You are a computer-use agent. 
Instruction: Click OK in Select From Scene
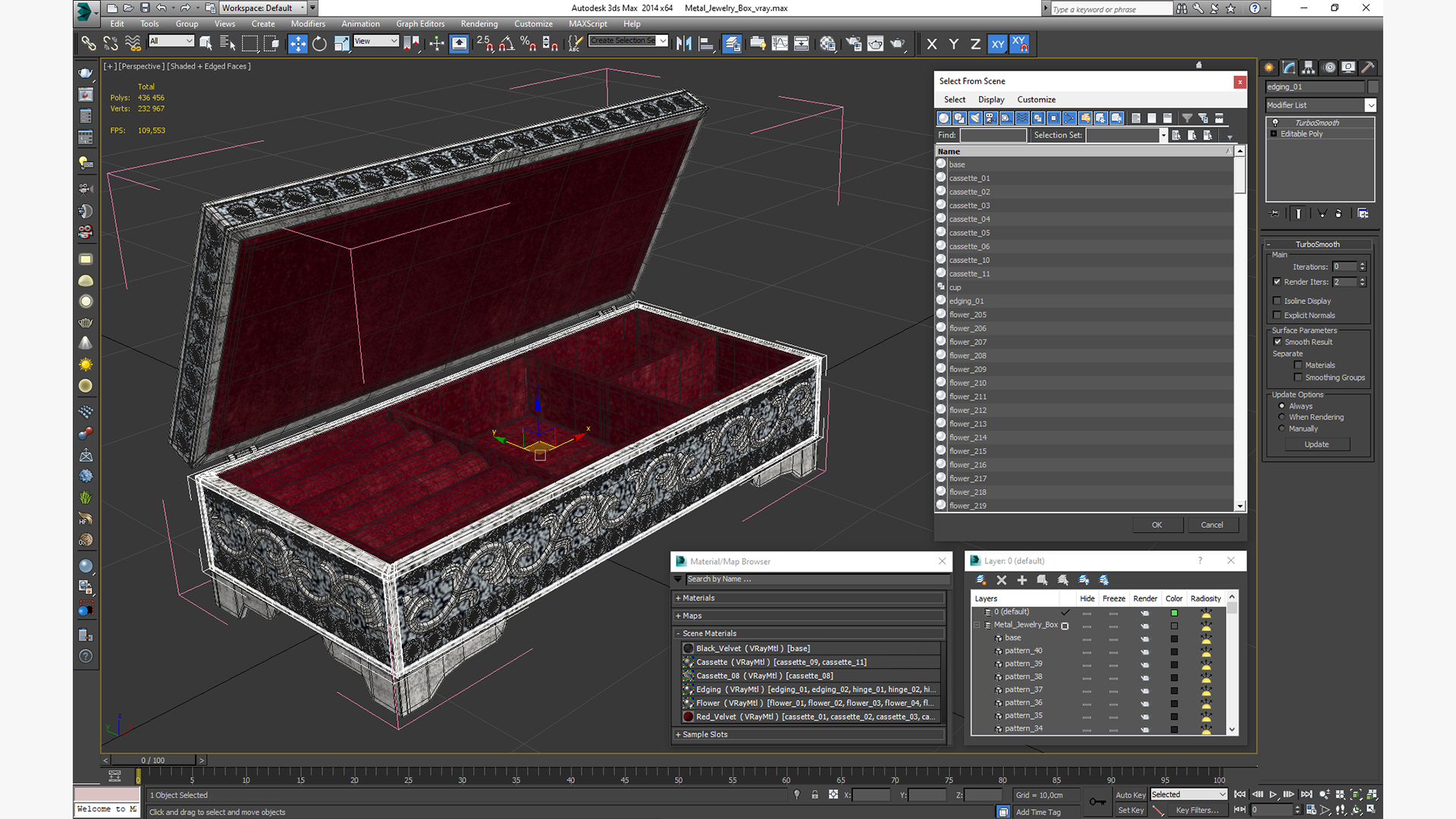(x=1156, y=525)
